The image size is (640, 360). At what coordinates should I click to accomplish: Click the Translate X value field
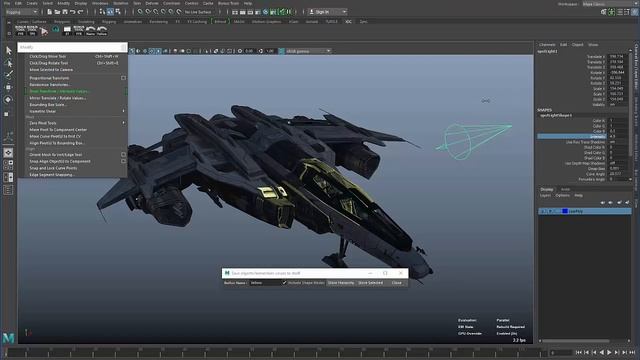point(617,56)
